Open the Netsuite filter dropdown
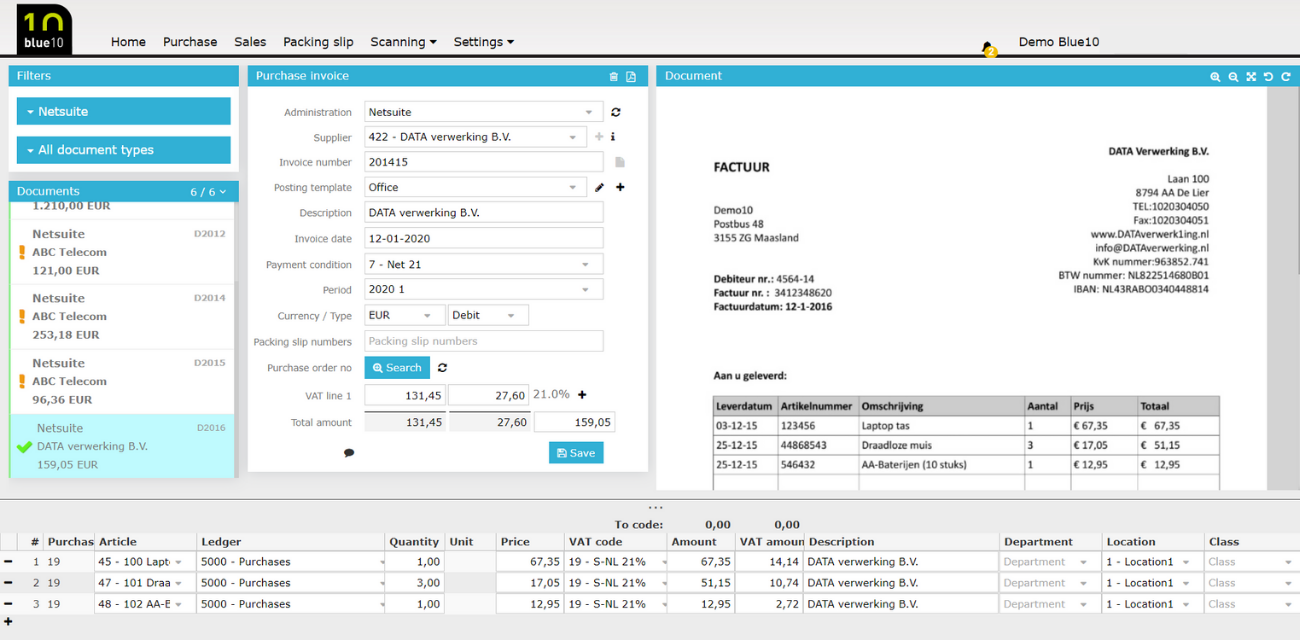 pyautogui.click(x=124, y=111)
